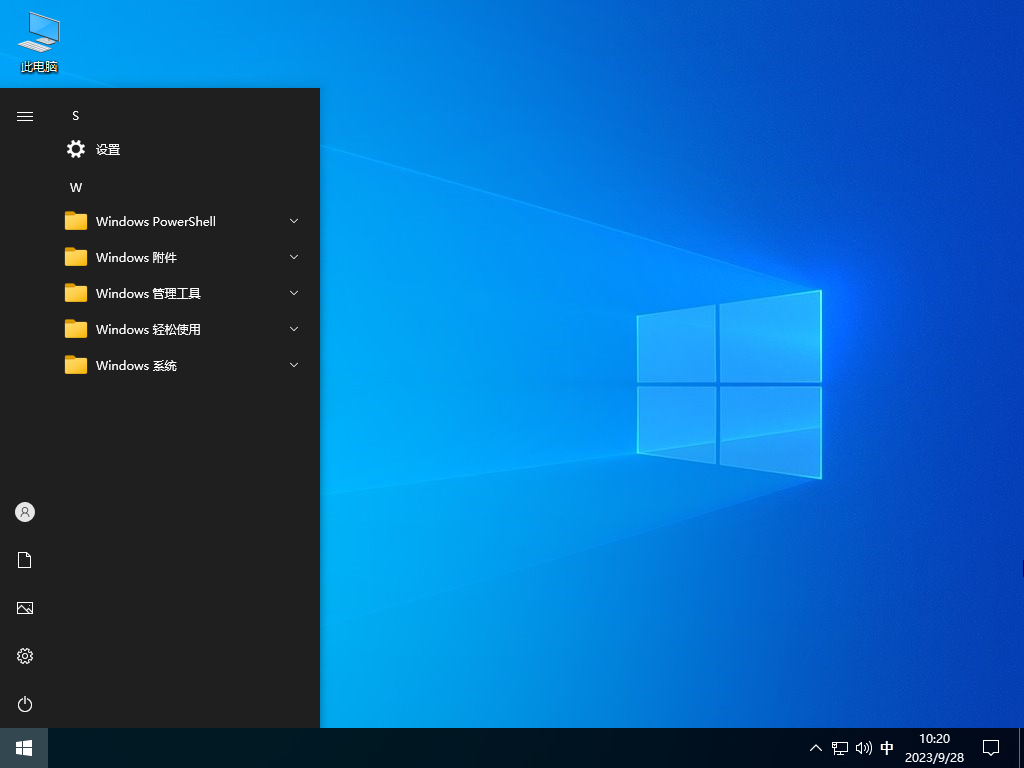
Task: Open the Pictures icon in Start sidebar
Action: (24, 608)
